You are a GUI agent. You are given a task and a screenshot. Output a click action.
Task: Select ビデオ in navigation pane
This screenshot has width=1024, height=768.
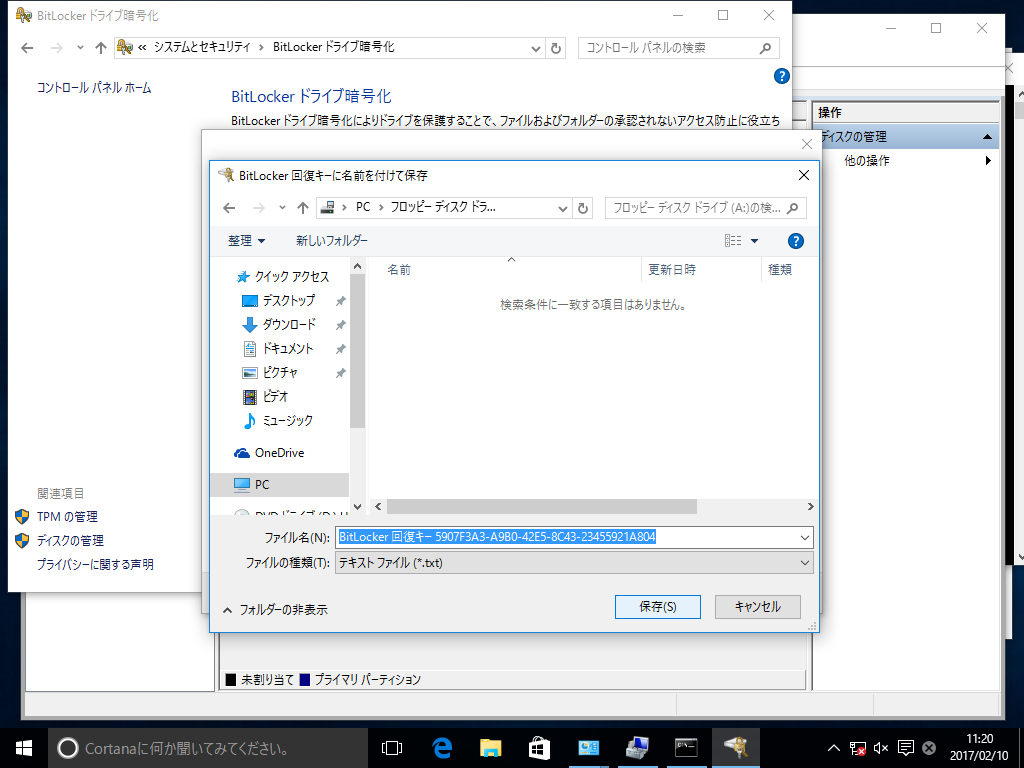(x=275, y=396)
